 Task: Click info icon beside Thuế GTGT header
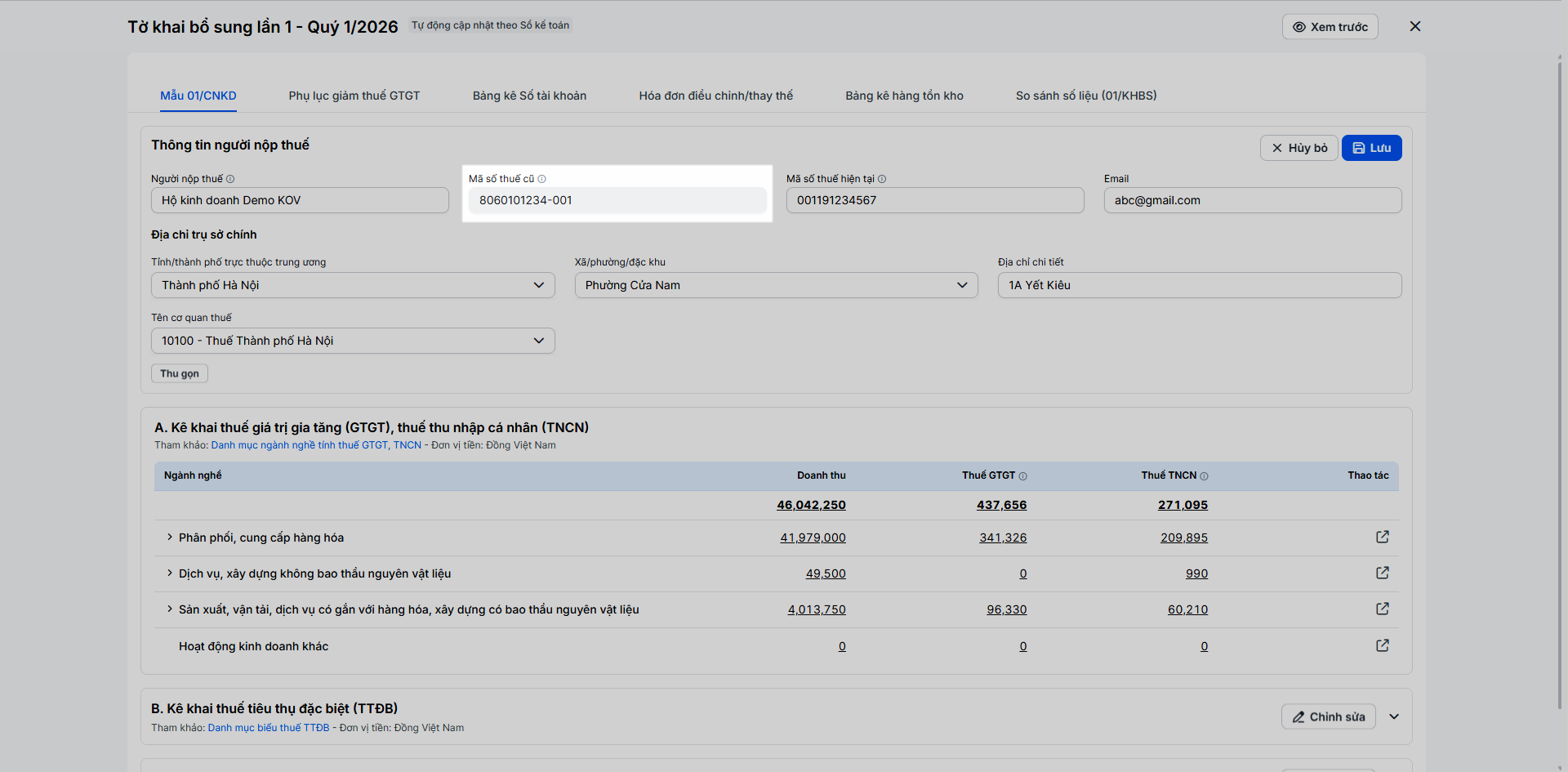coord(1022,476)
